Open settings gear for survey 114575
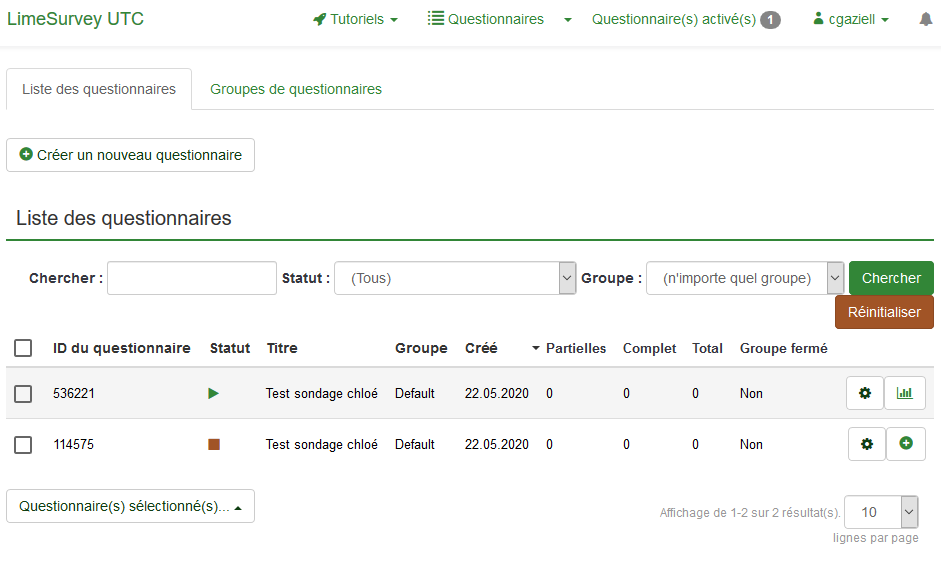 coord(867,444)
